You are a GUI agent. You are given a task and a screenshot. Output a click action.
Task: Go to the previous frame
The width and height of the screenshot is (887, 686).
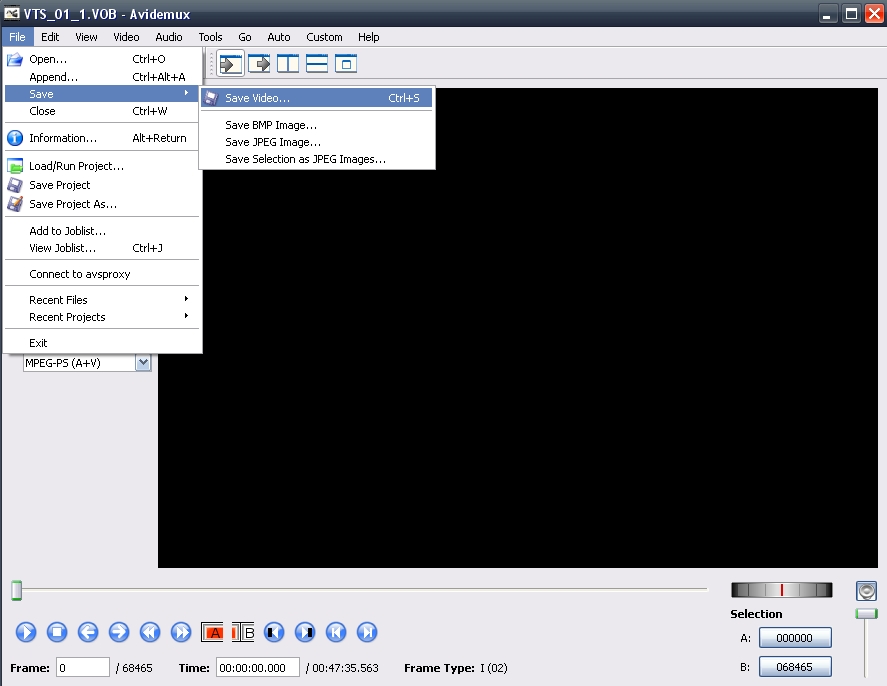pyautogui.click(x=88, y=632)
